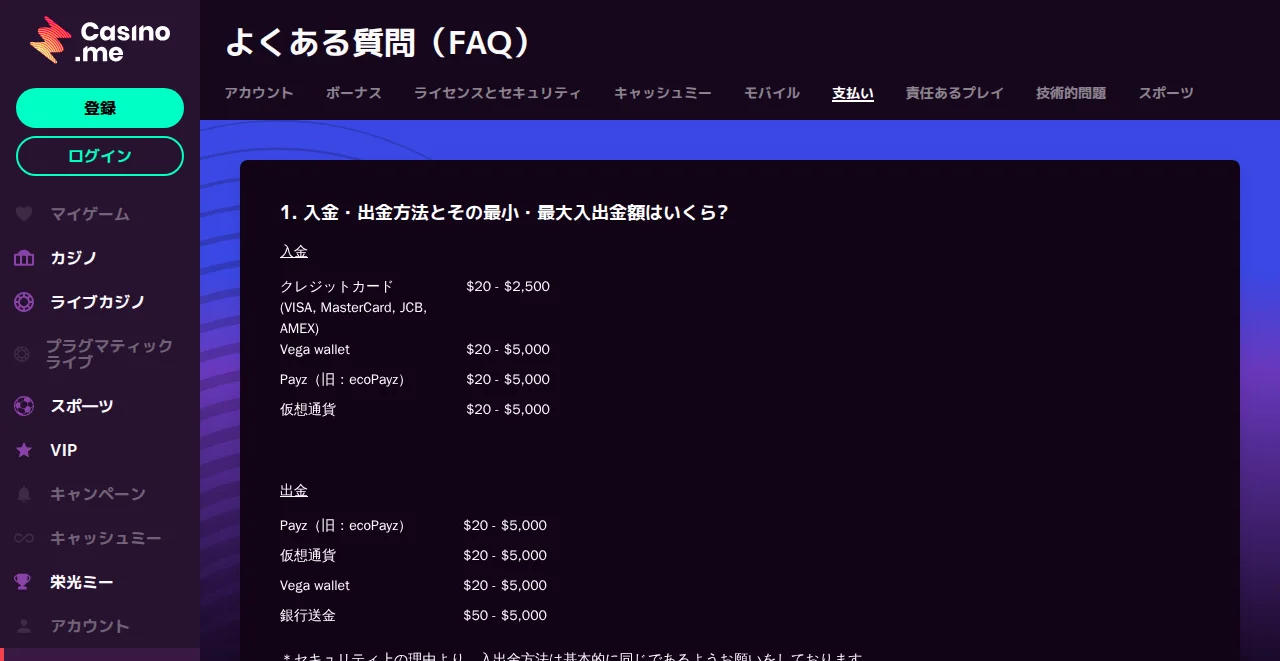The image size is (1280, 661).
Task: Click the $50 - $5,000 limit value
Action: tap(505, 615)
